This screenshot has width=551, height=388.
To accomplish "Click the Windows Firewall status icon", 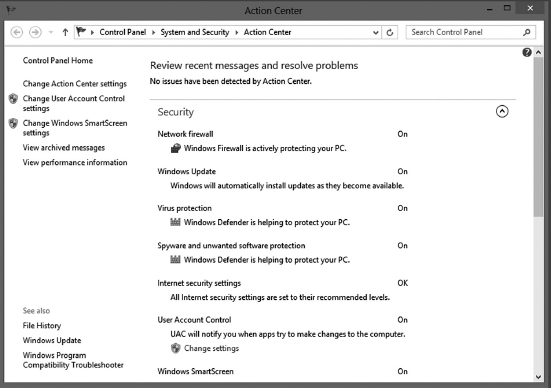I will click(x=175, y=148).
